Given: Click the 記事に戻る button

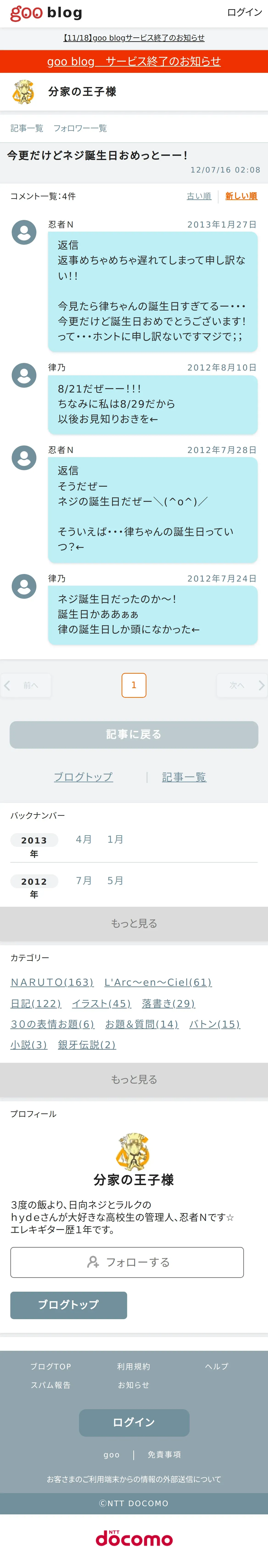Looking at the screenshot, I should [134, 735].
